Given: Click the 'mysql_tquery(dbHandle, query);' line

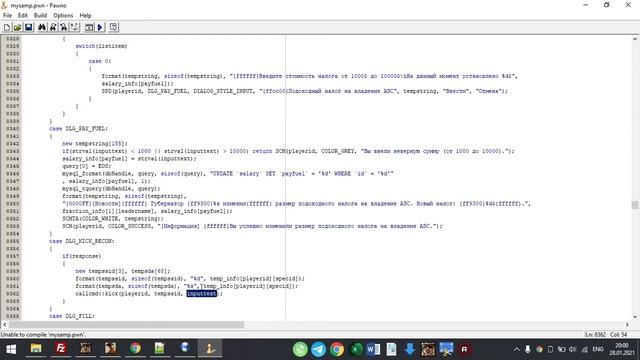Looking at the screenshot, I should pyautogui.click(x=111, y=189).
